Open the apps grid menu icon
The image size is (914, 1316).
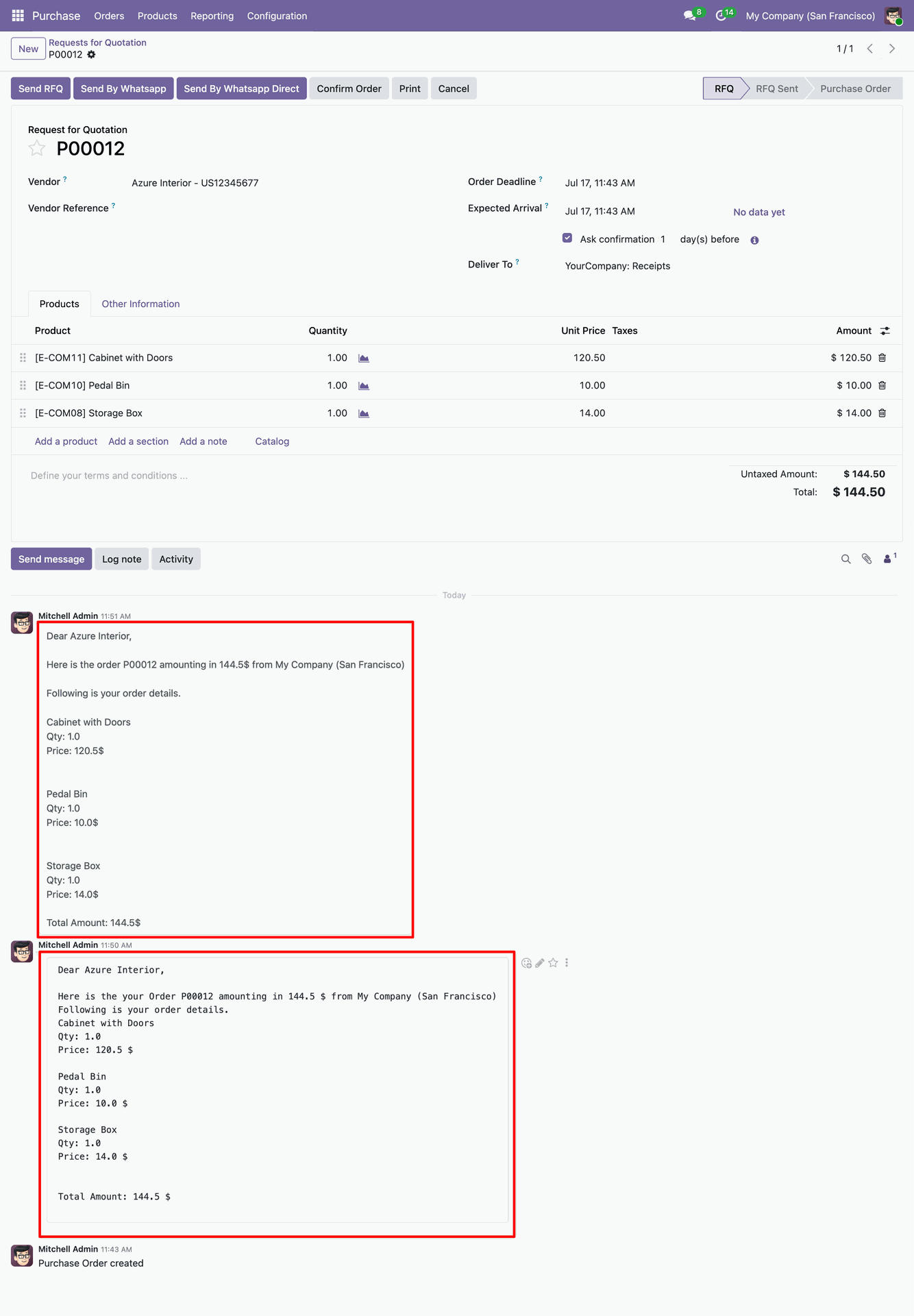tap(18, 15)
